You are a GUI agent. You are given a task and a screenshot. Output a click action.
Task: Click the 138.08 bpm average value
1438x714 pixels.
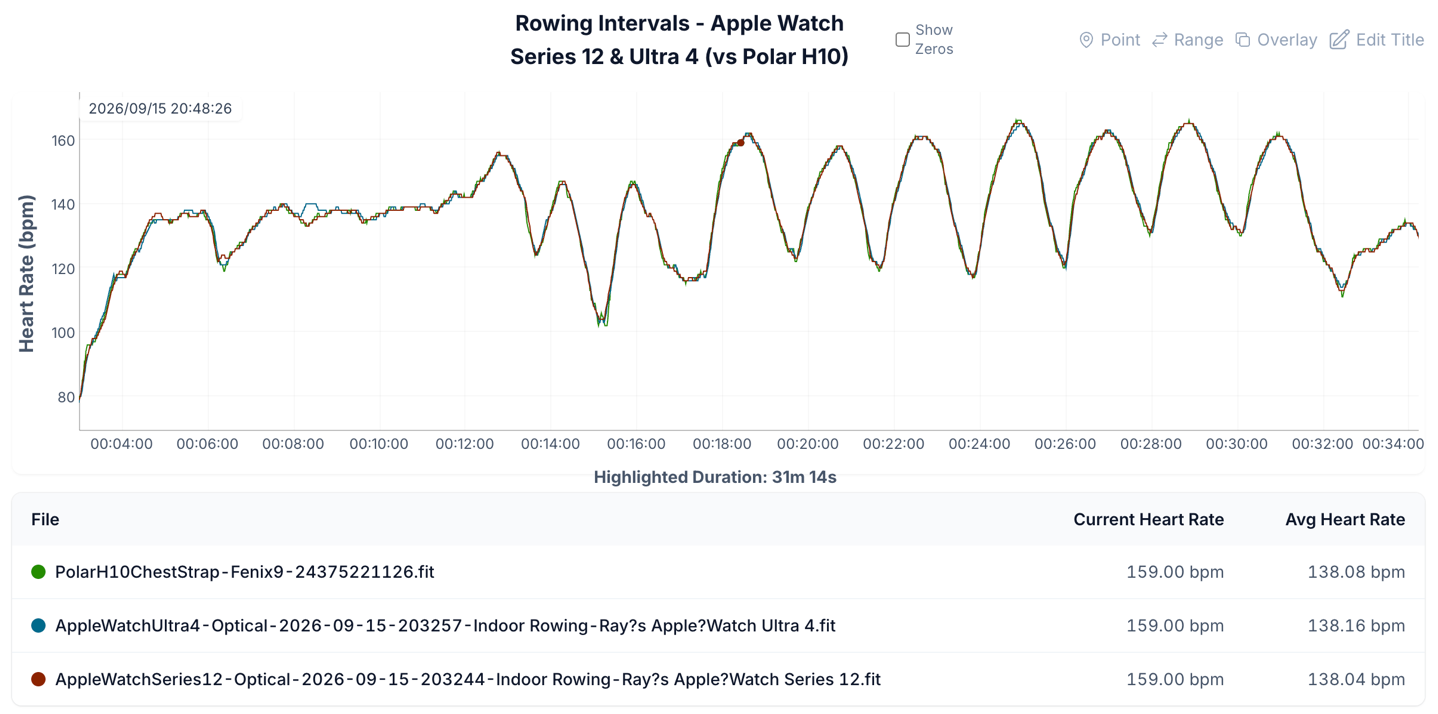[x=1356, y=572]
